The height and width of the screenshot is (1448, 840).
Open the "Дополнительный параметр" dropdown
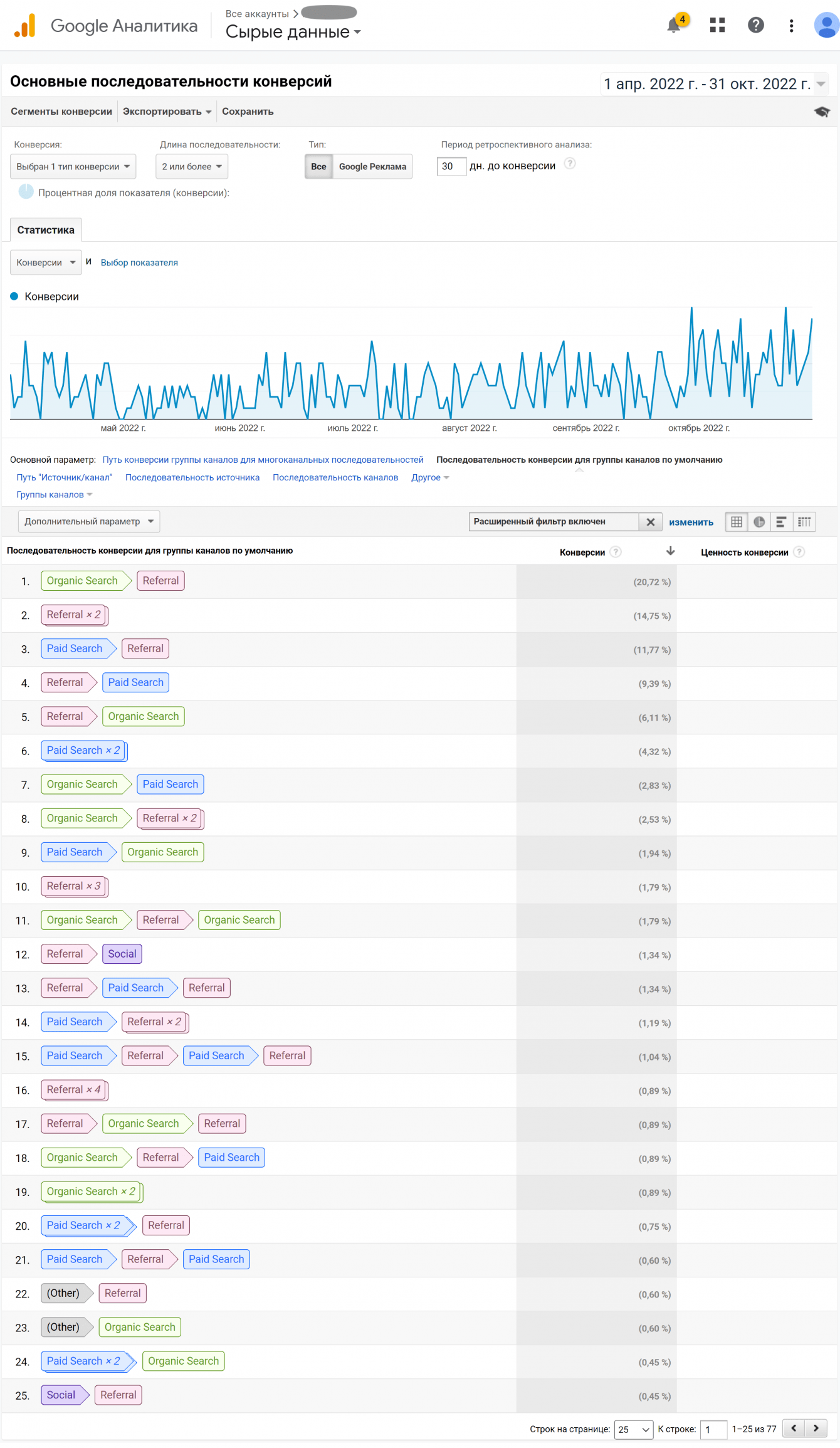coord(88,522)
